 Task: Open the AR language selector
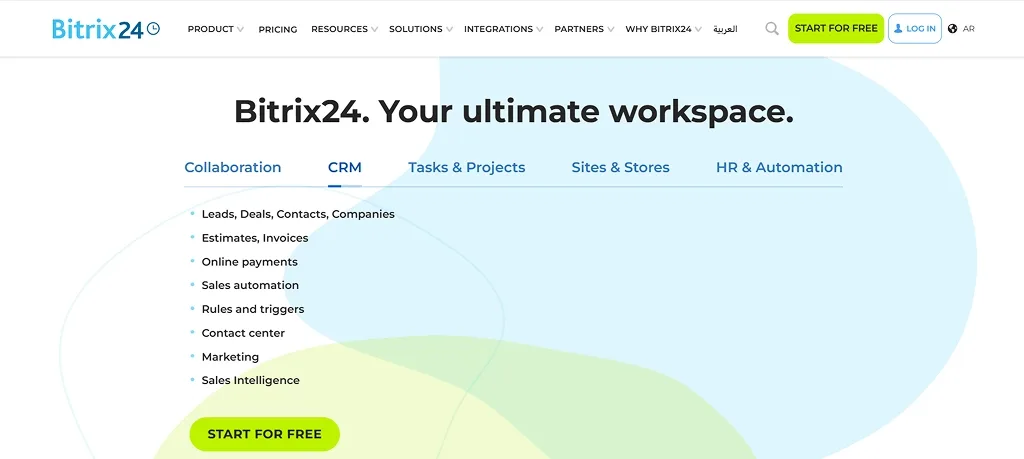click(x=968, y=29)
